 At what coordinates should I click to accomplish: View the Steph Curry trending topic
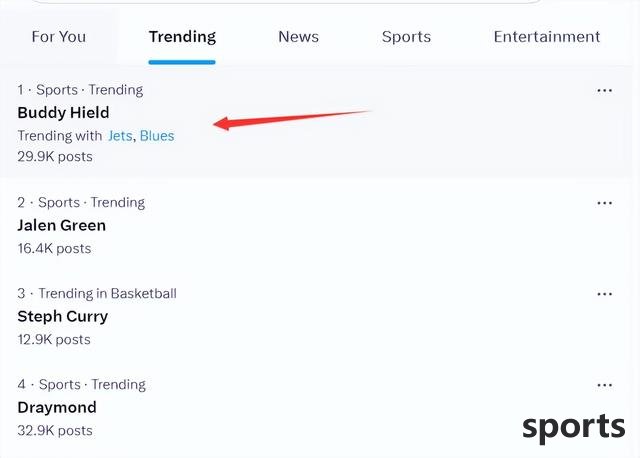62,317
